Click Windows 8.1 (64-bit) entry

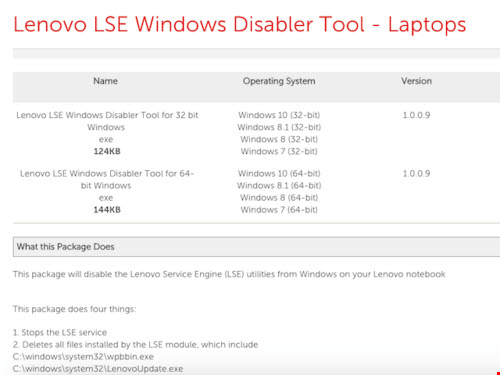click(279, 186)
